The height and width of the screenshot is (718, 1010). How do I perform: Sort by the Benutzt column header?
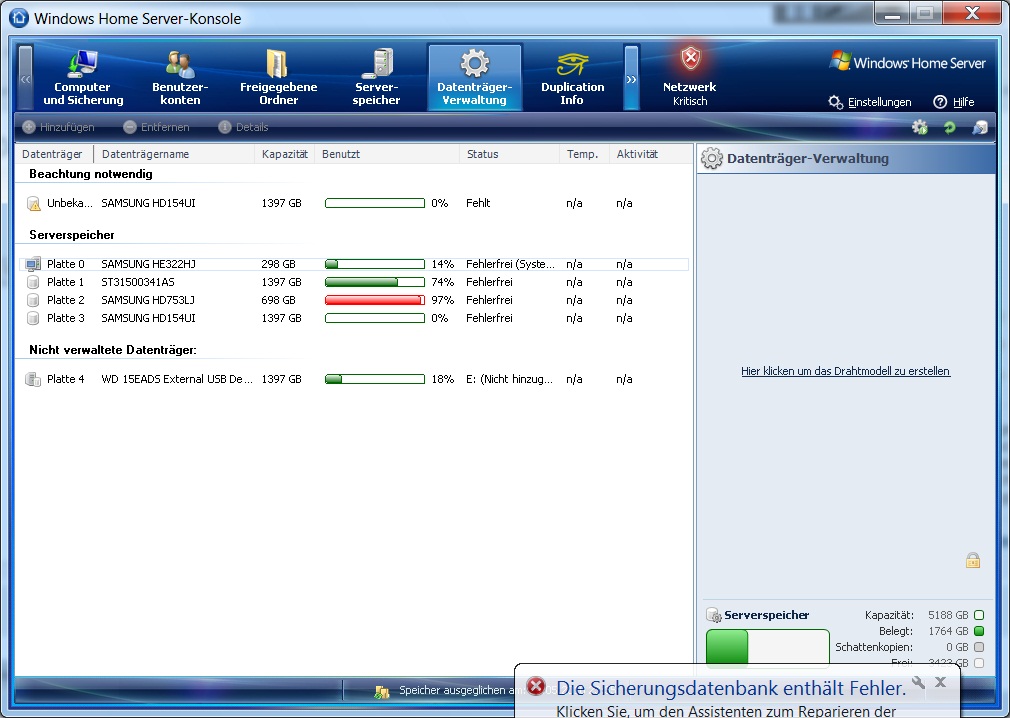(x=386, y=154)
